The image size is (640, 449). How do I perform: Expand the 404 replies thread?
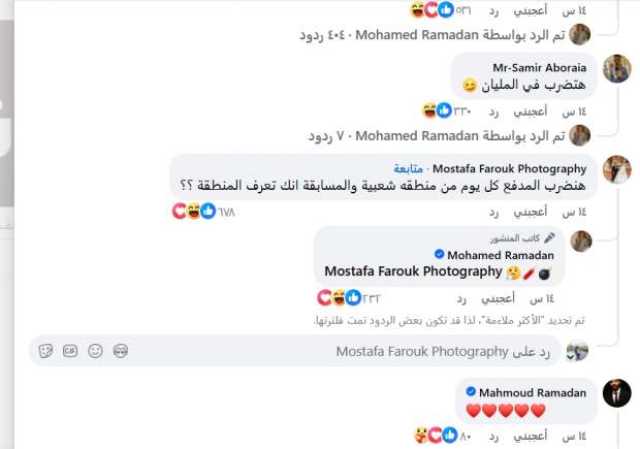(x=433, y=35)
